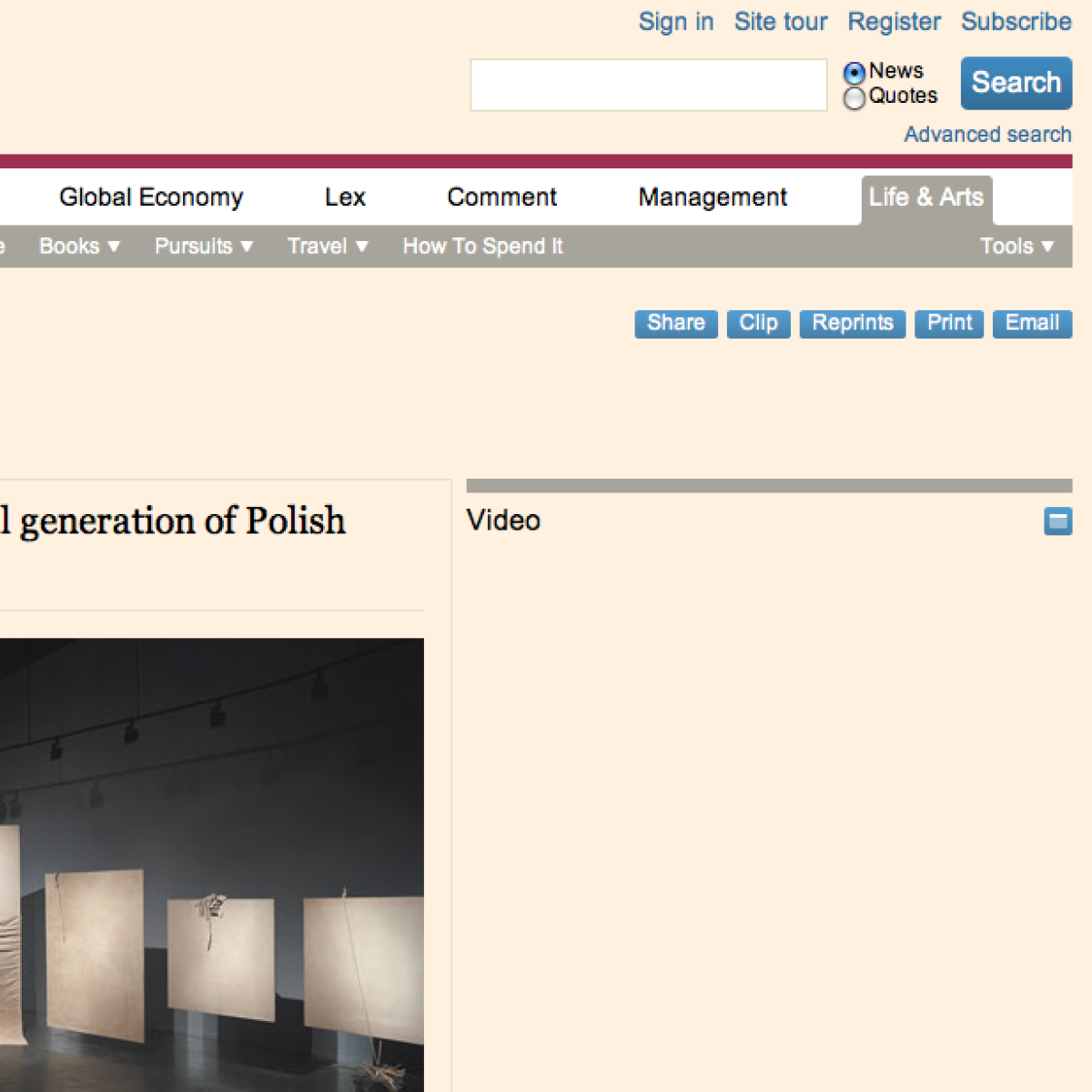This screenshot has height=1092, width=1092.
Task: Click the Subscribe link
Action: 1016,22
